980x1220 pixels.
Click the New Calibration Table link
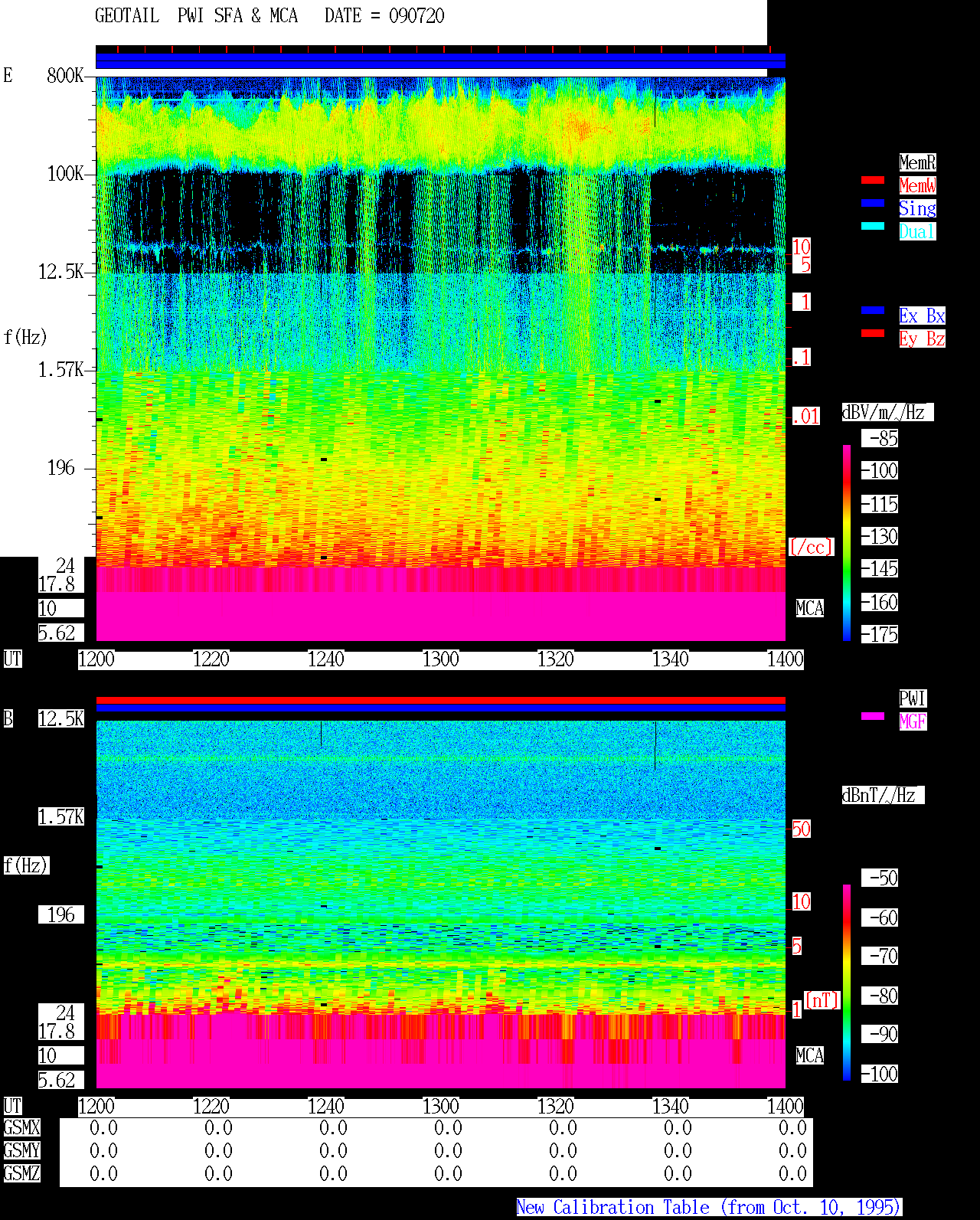709,1207
